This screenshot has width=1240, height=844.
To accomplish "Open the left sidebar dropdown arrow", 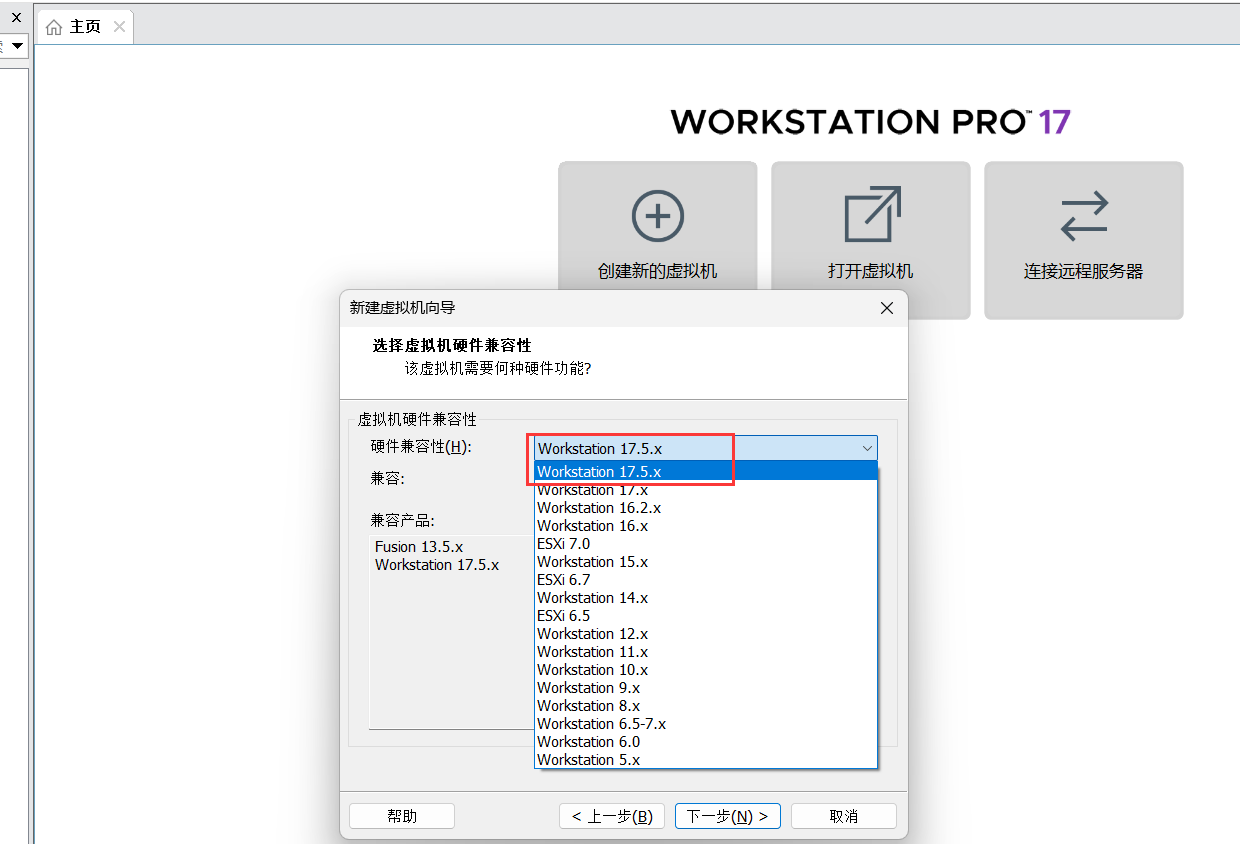I will pyautogui.click(x=17, y=46).
